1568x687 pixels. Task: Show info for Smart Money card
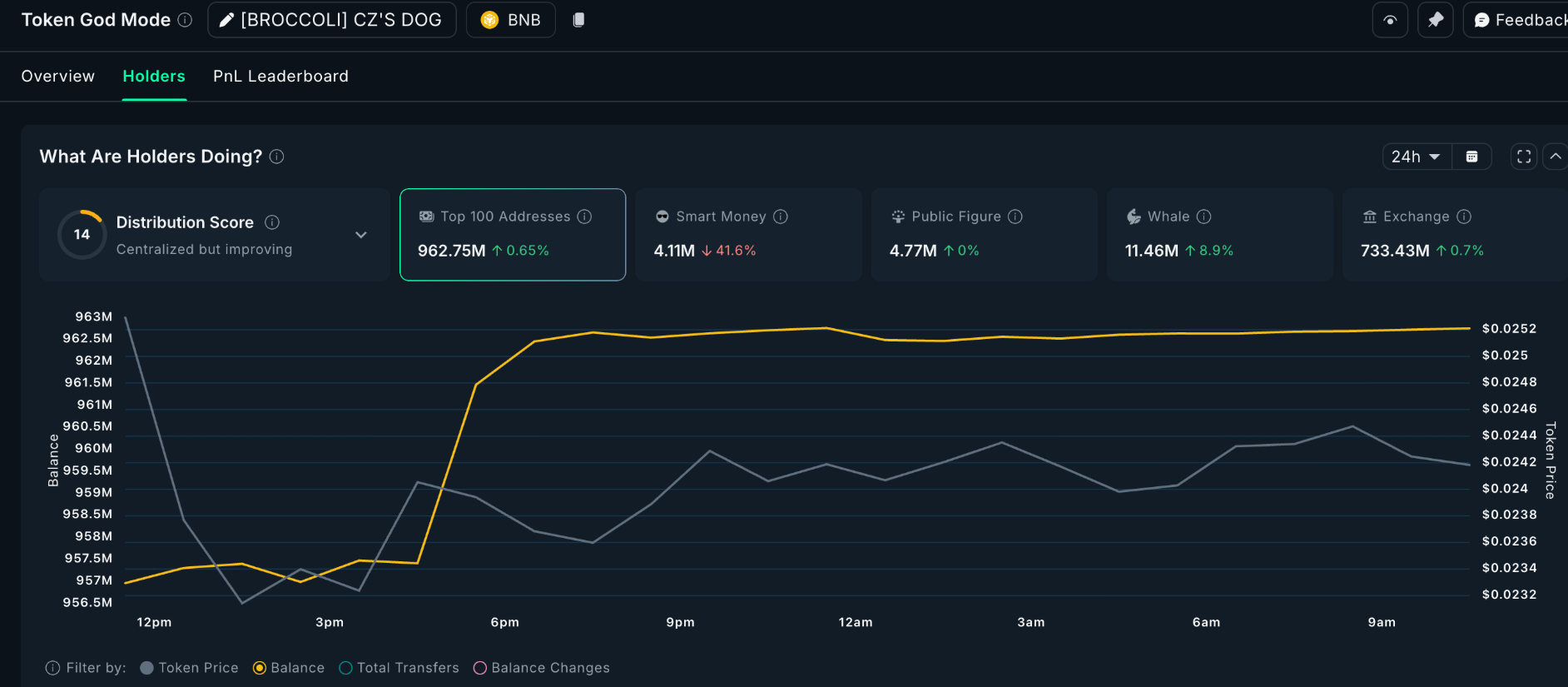[781, 217]
